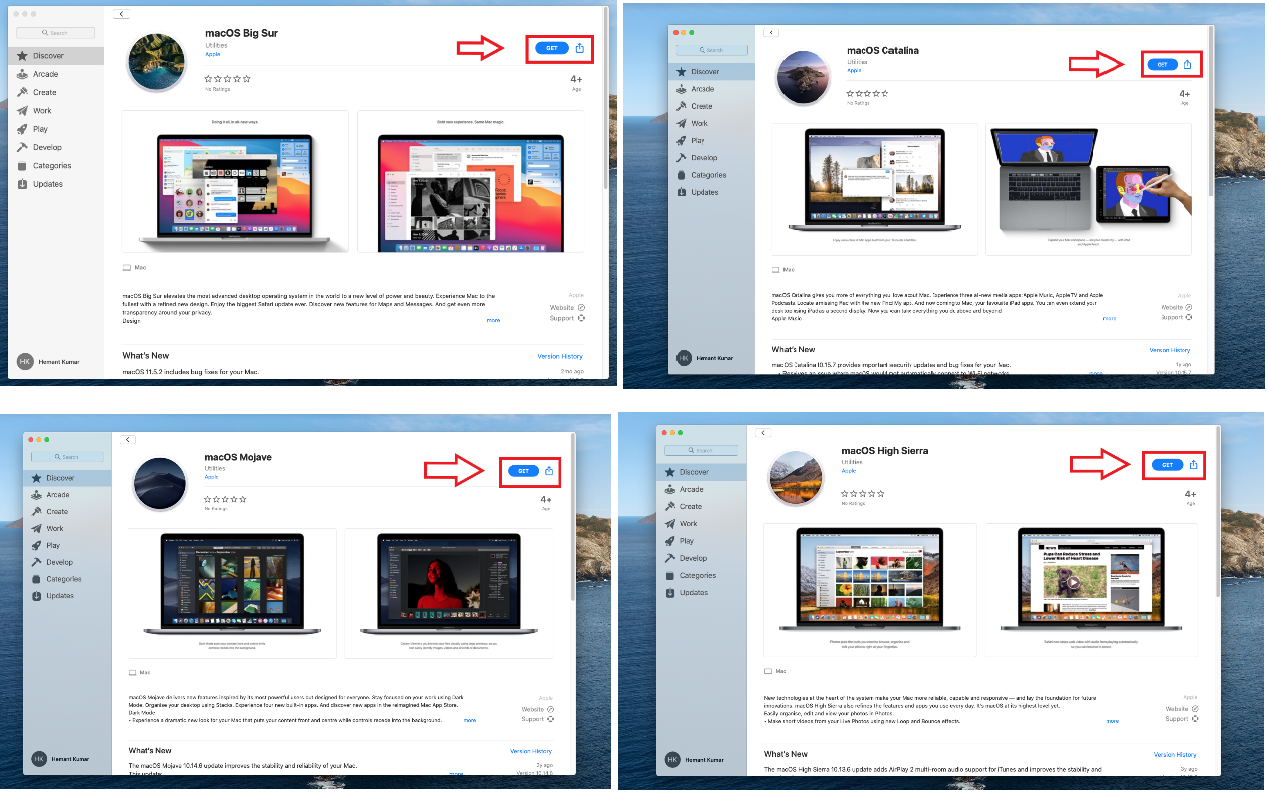Viewport: 1268px width, 800px height.
Task: Click the back chevron in the Big Sur window
Action: tap(122, 14)
